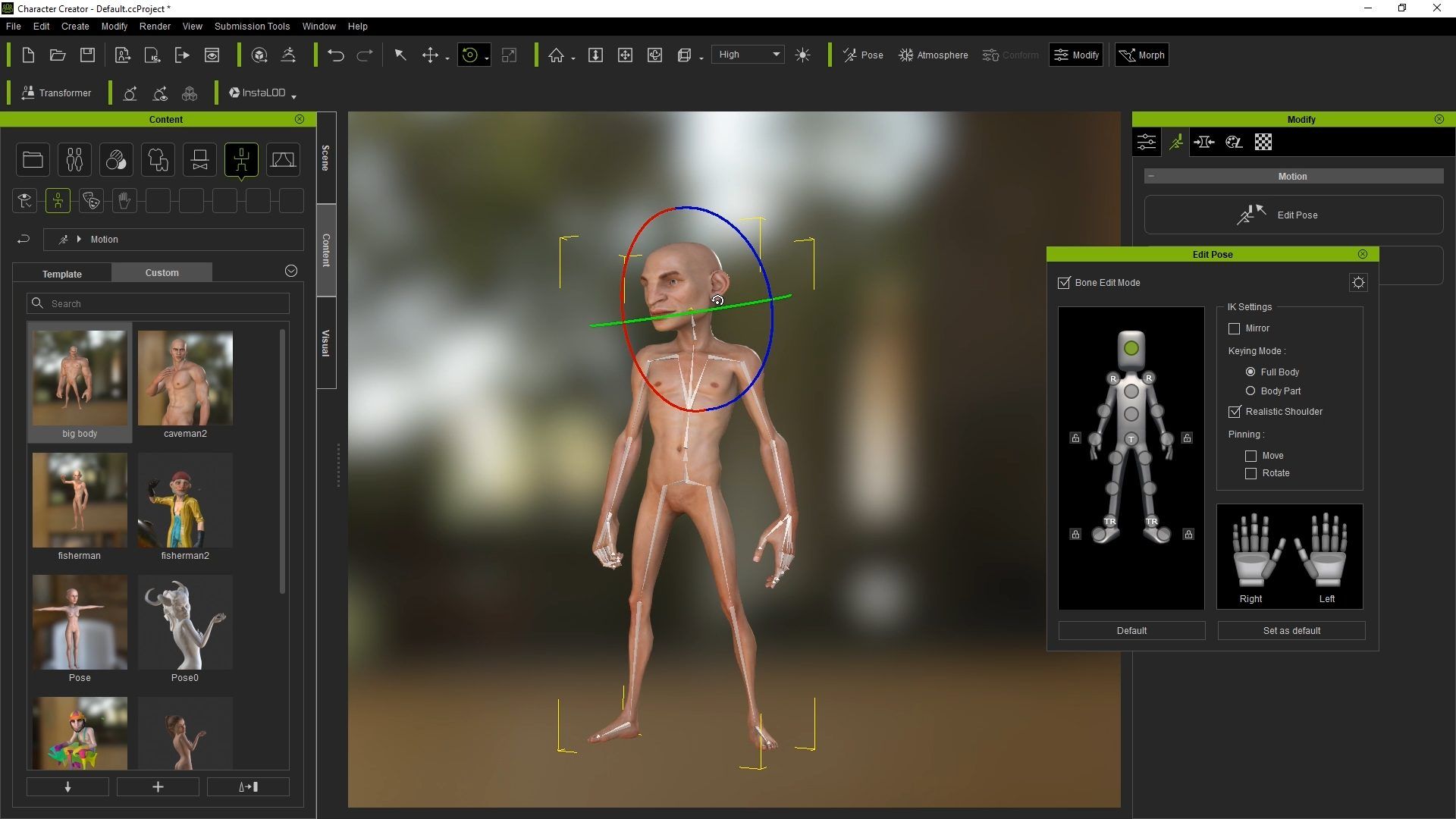Click the Undo arrow icon
Image resolution: width=1456 pixels, height=819 pixels.
click(335, 55)
